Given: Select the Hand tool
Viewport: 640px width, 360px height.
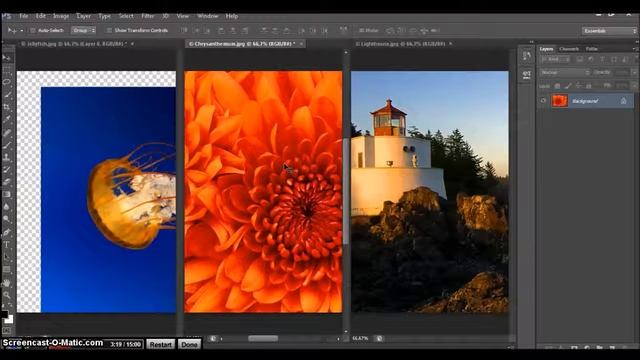Looking at the screenshot, I should [7, 283].
